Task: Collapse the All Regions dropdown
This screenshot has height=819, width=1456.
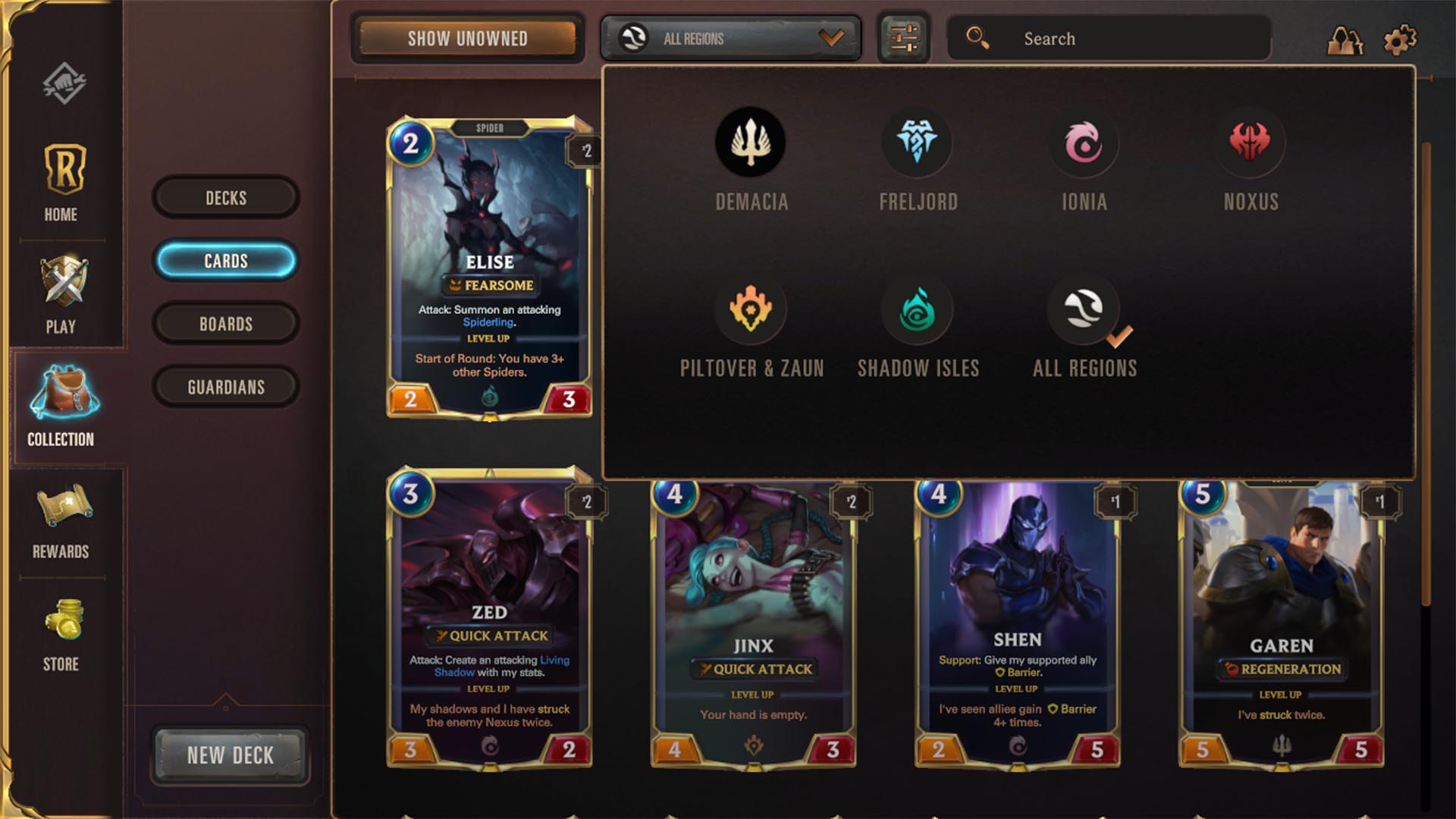Action: 730,38
